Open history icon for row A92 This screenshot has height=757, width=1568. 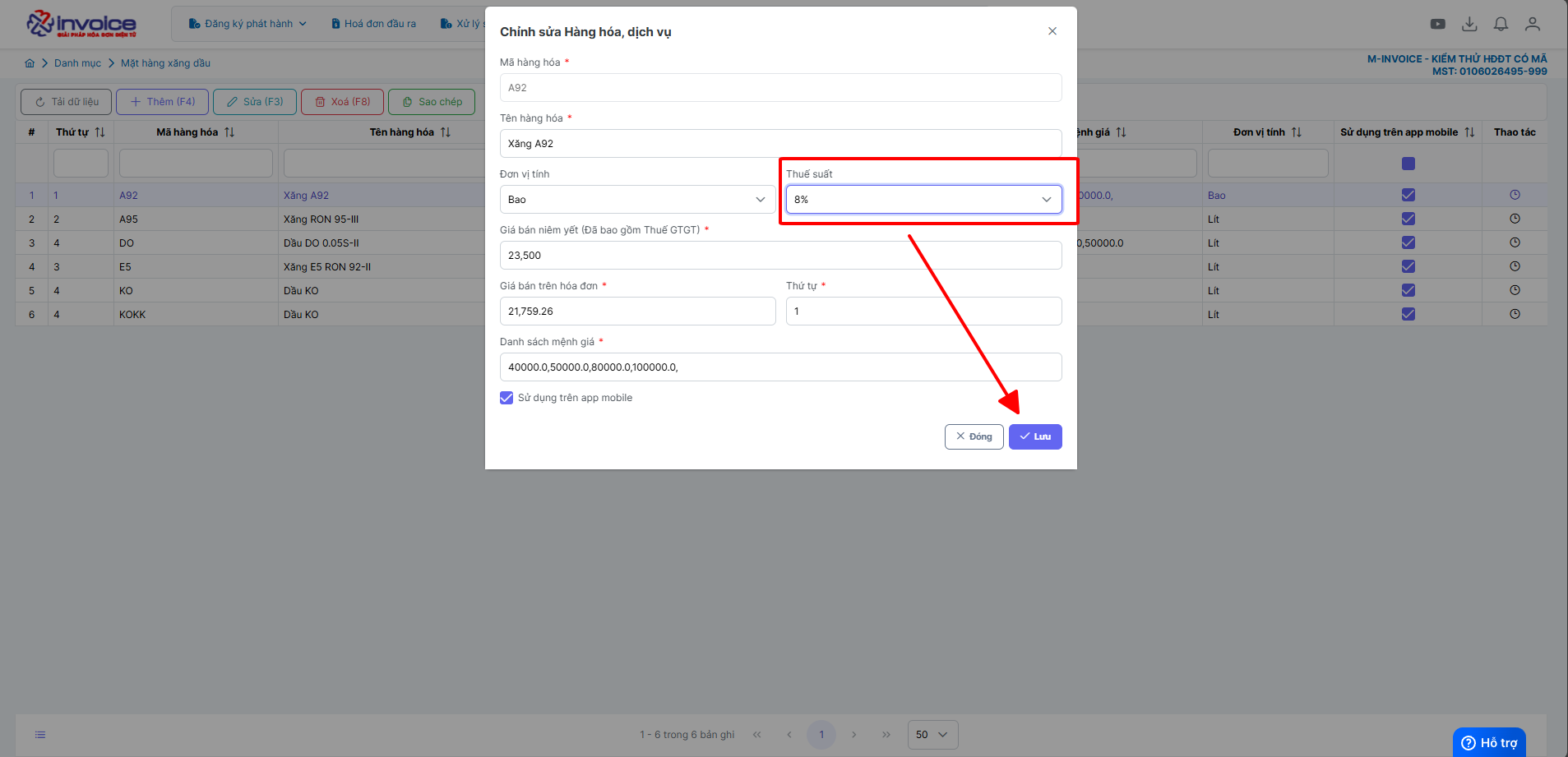tap(1515, 195)
